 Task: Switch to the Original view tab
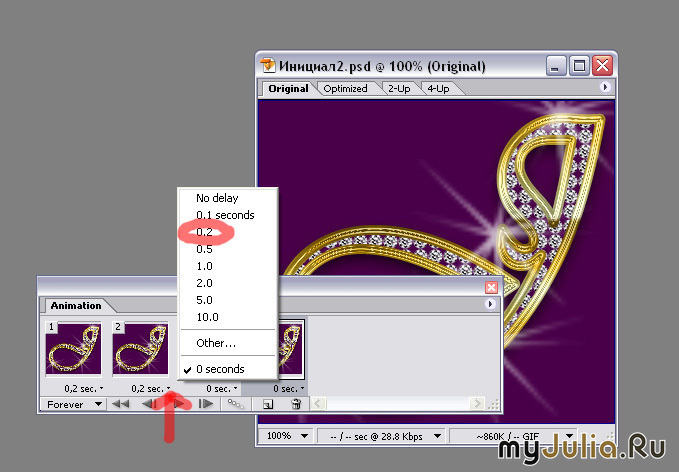point(288,88)
